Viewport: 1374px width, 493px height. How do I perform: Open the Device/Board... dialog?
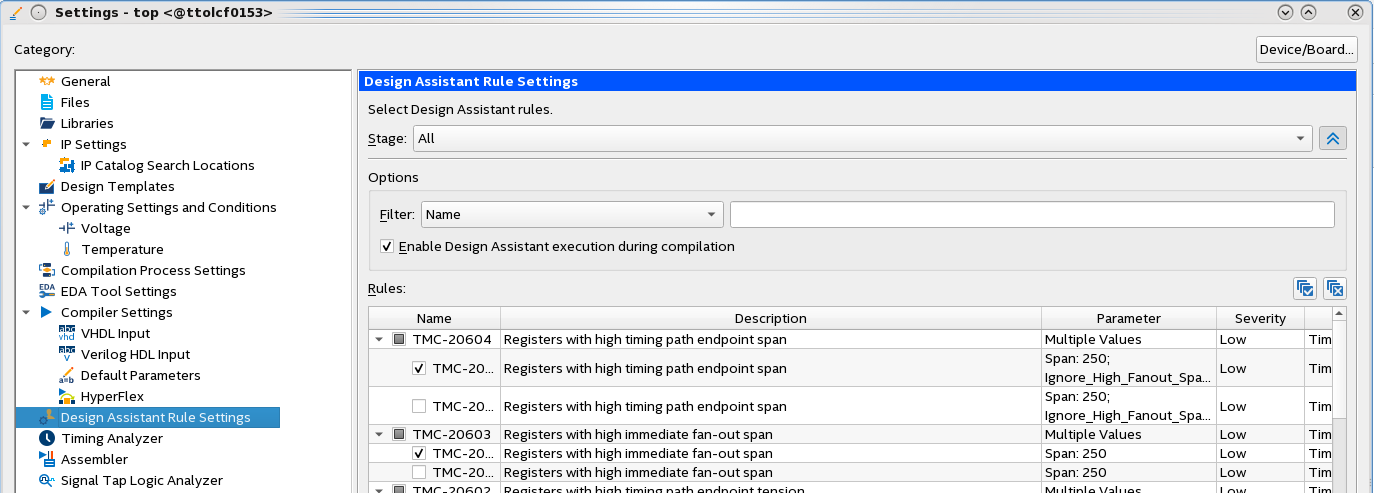[x=1307, y=50]
